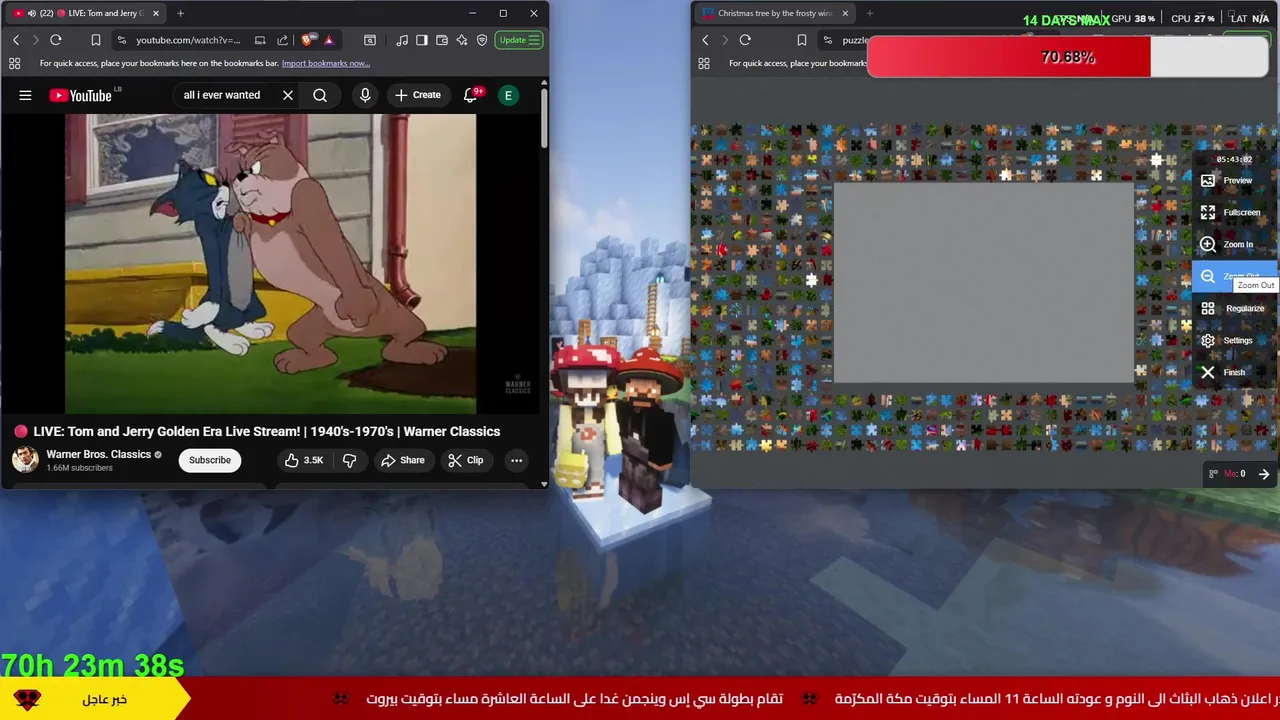Regularize the puzzle pieces
Image resolution: width=1280 pixels, height=720 pixels.
click(1235, 308)
